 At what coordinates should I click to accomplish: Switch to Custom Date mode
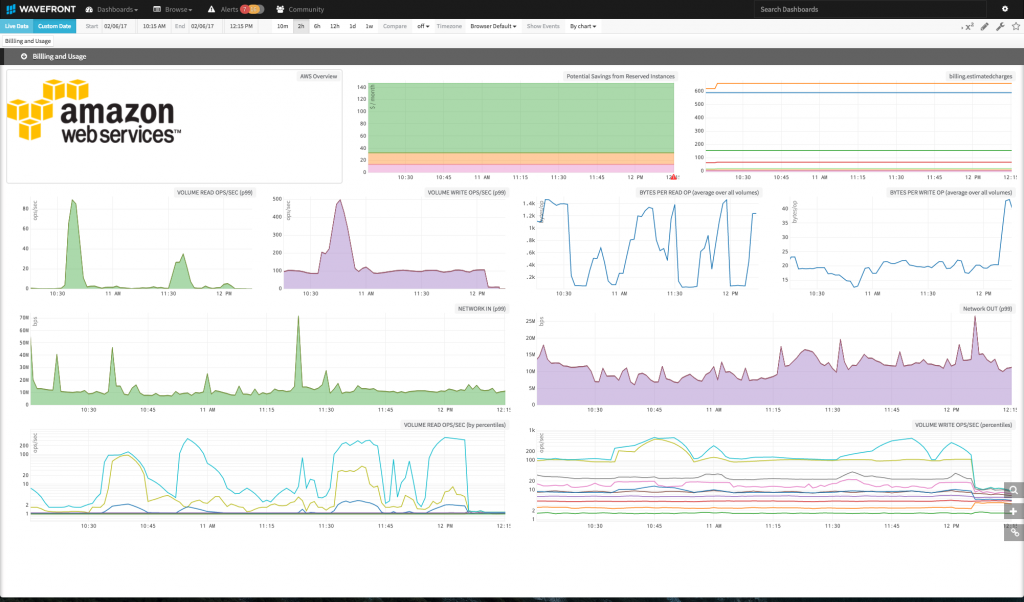pos(54,26)
